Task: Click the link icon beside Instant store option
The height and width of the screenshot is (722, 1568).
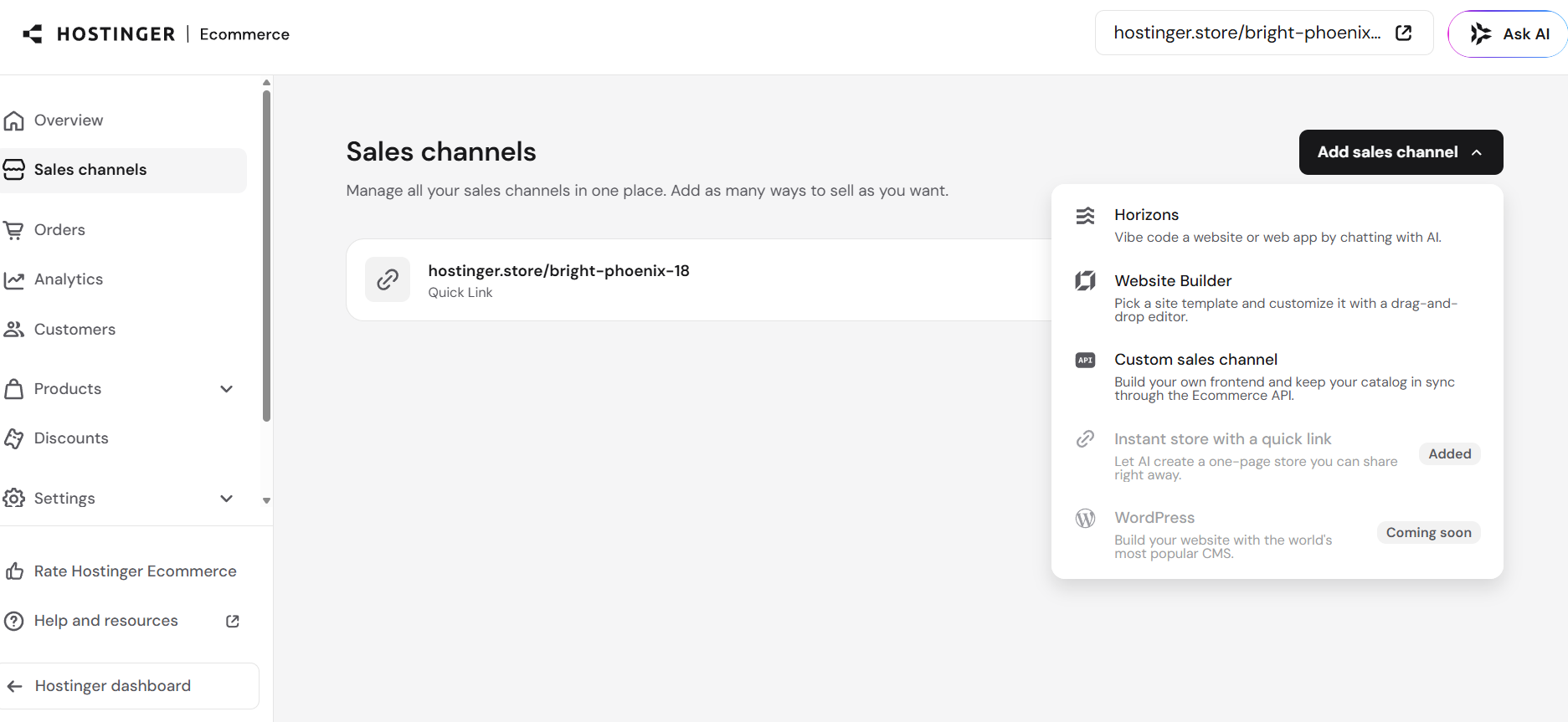Action: pyautogui.click(x=1085, y=439)
